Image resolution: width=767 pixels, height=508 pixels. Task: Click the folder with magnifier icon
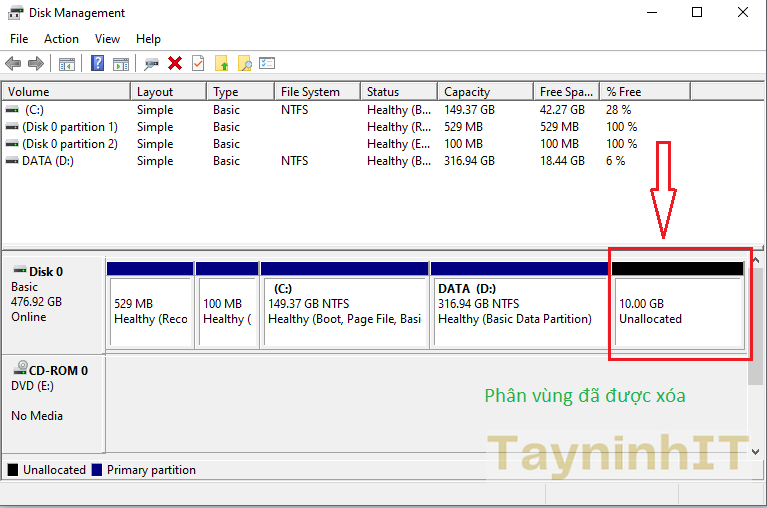tap(244, 63)
